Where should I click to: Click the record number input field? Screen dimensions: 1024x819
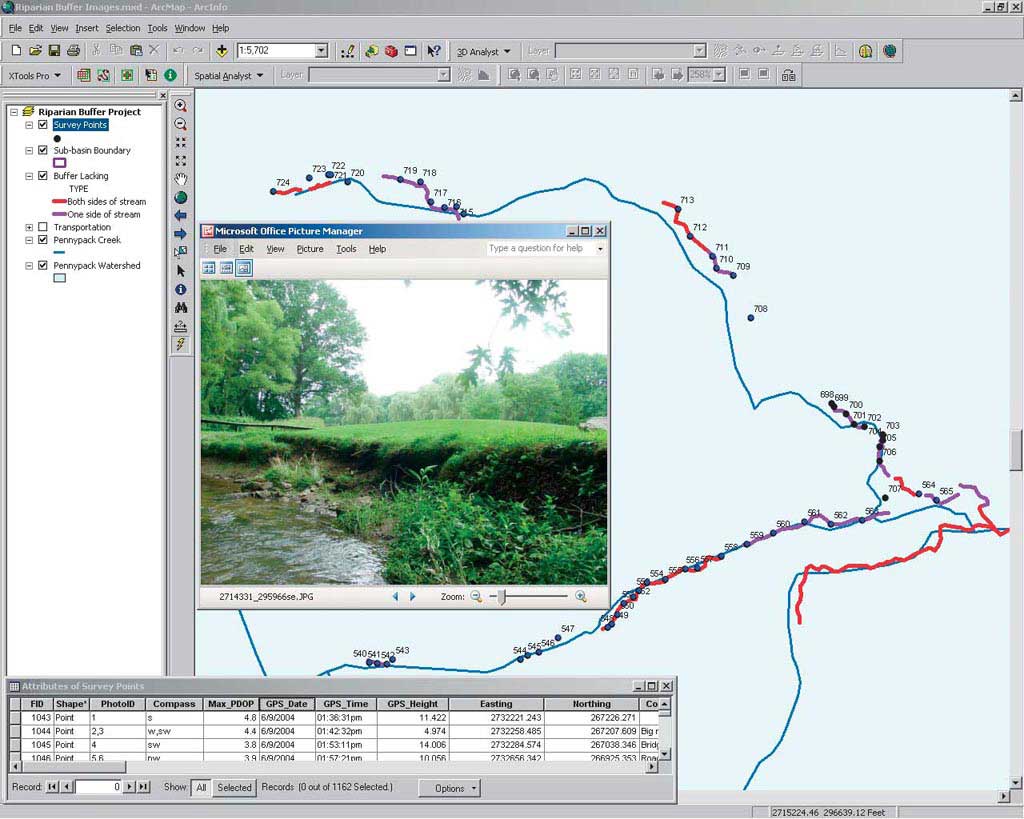coord(99,787)
